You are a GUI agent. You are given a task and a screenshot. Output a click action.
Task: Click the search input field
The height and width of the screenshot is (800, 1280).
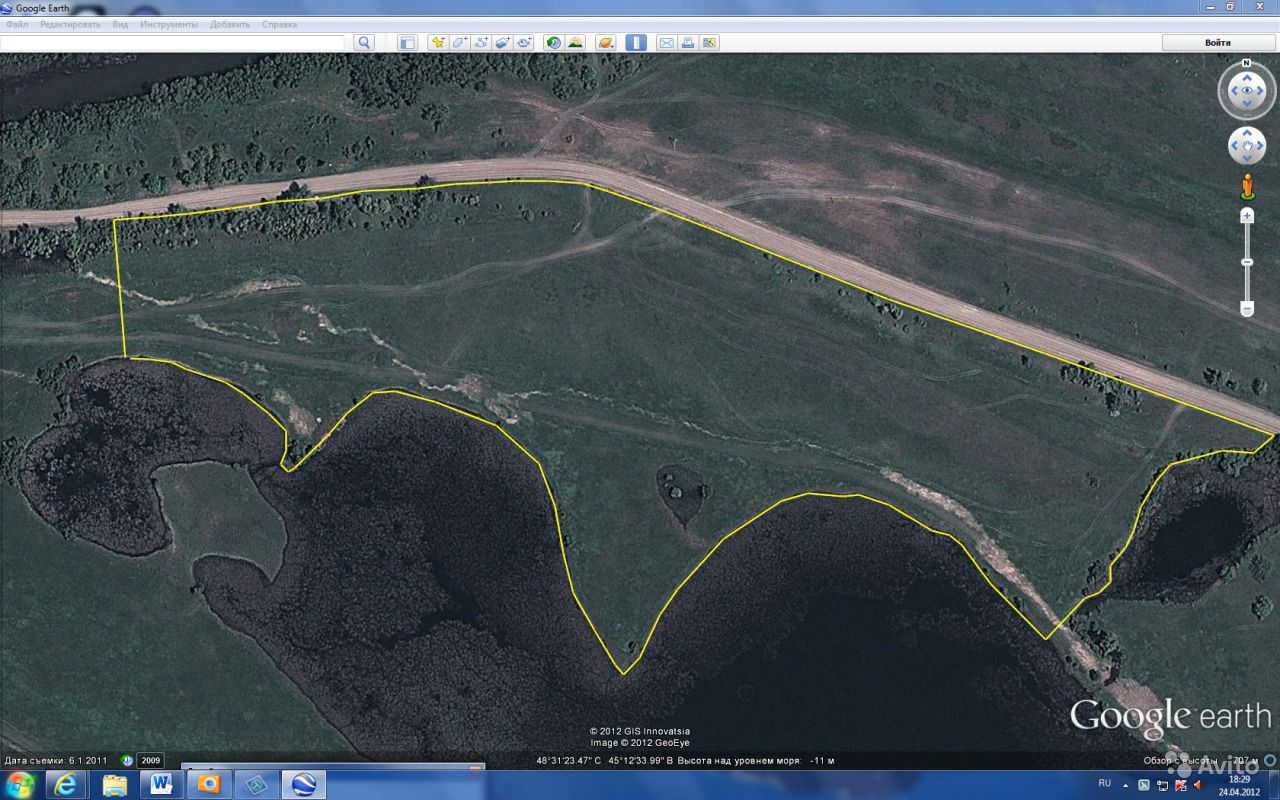(172, 42)
